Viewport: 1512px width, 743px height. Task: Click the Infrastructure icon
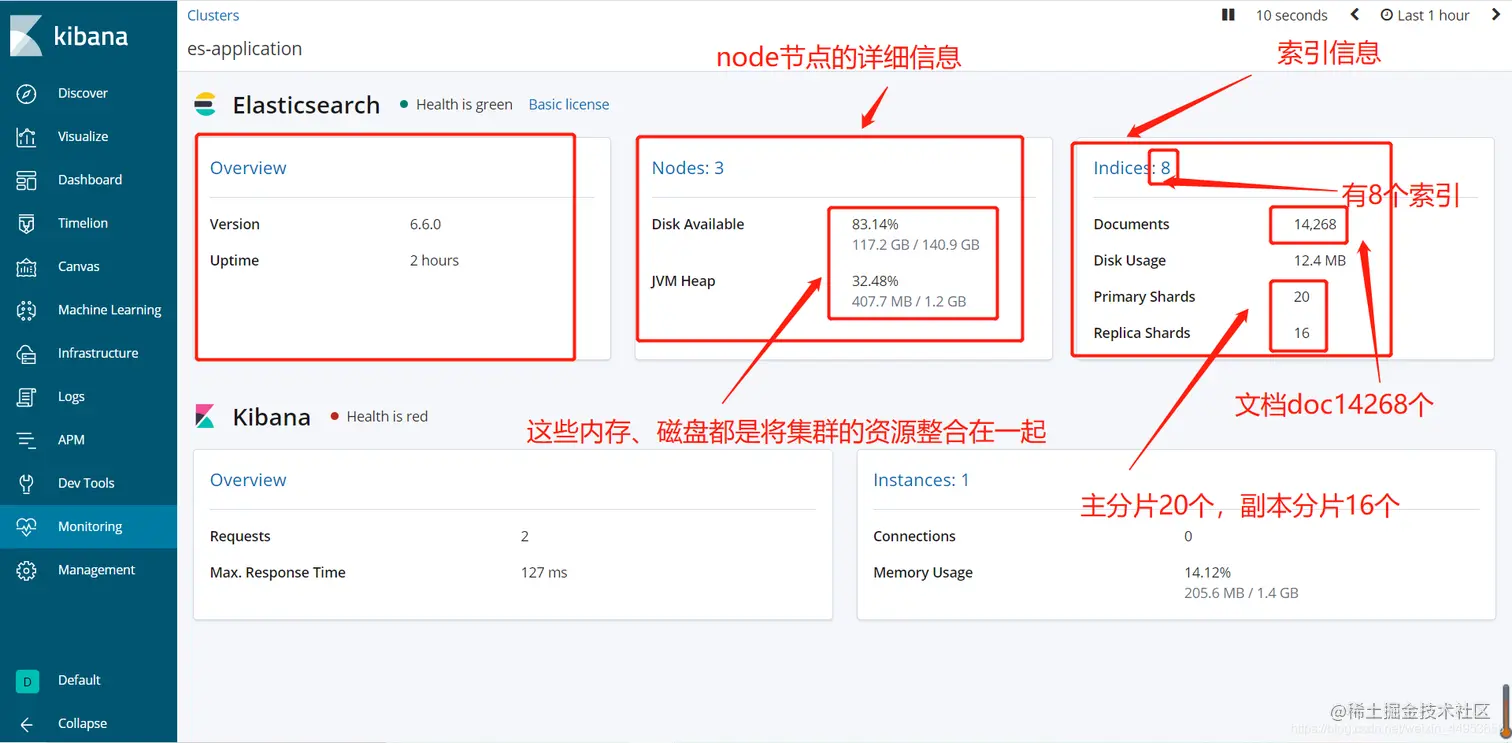(x=27, y=353)
